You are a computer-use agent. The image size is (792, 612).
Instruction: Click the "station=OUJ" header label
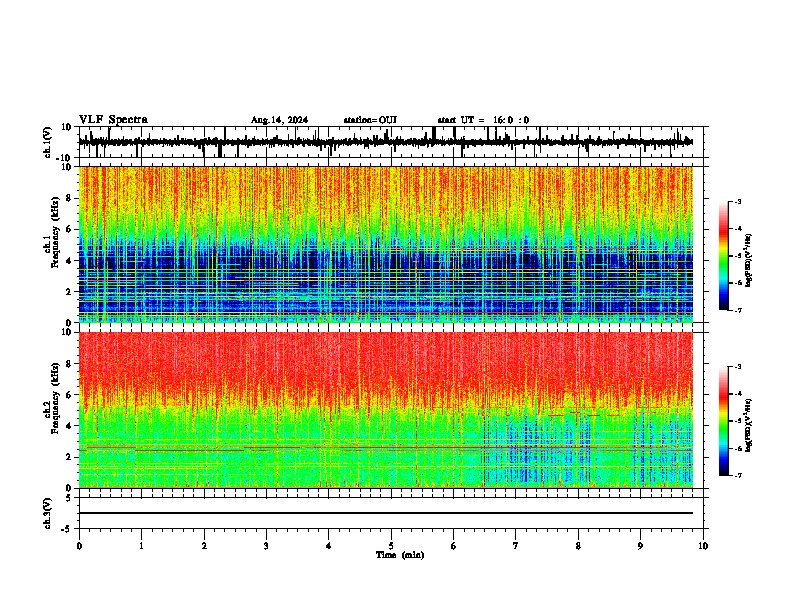point(370,120)
